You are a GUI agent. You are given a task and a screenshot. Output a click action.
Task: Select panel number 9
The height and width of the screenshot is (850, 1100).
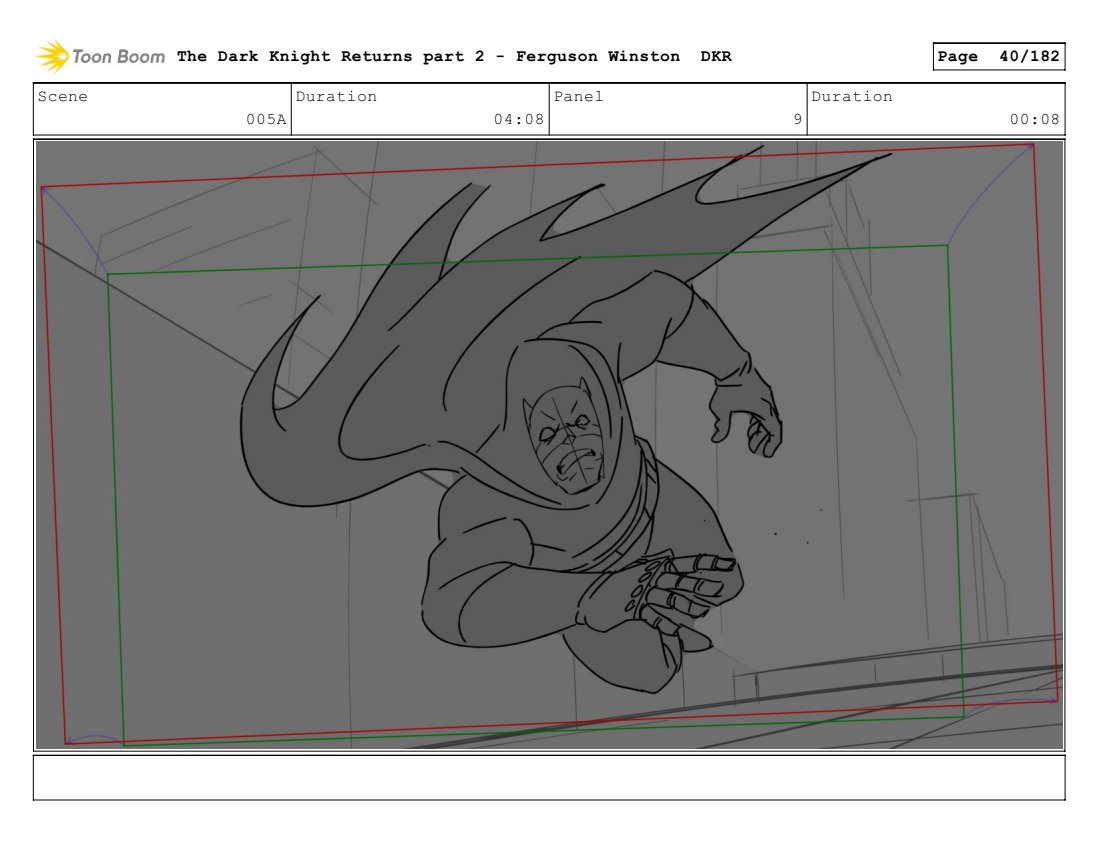coord(798,119)
